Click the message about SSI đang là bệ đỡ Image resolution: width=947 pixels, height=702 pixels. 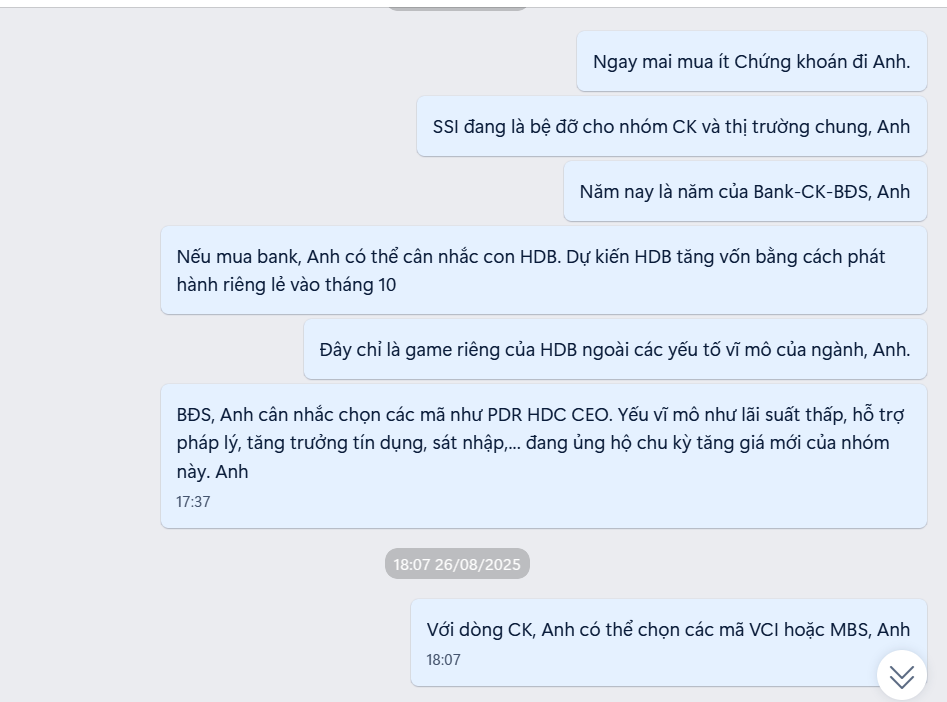click(x=672, y=126)
